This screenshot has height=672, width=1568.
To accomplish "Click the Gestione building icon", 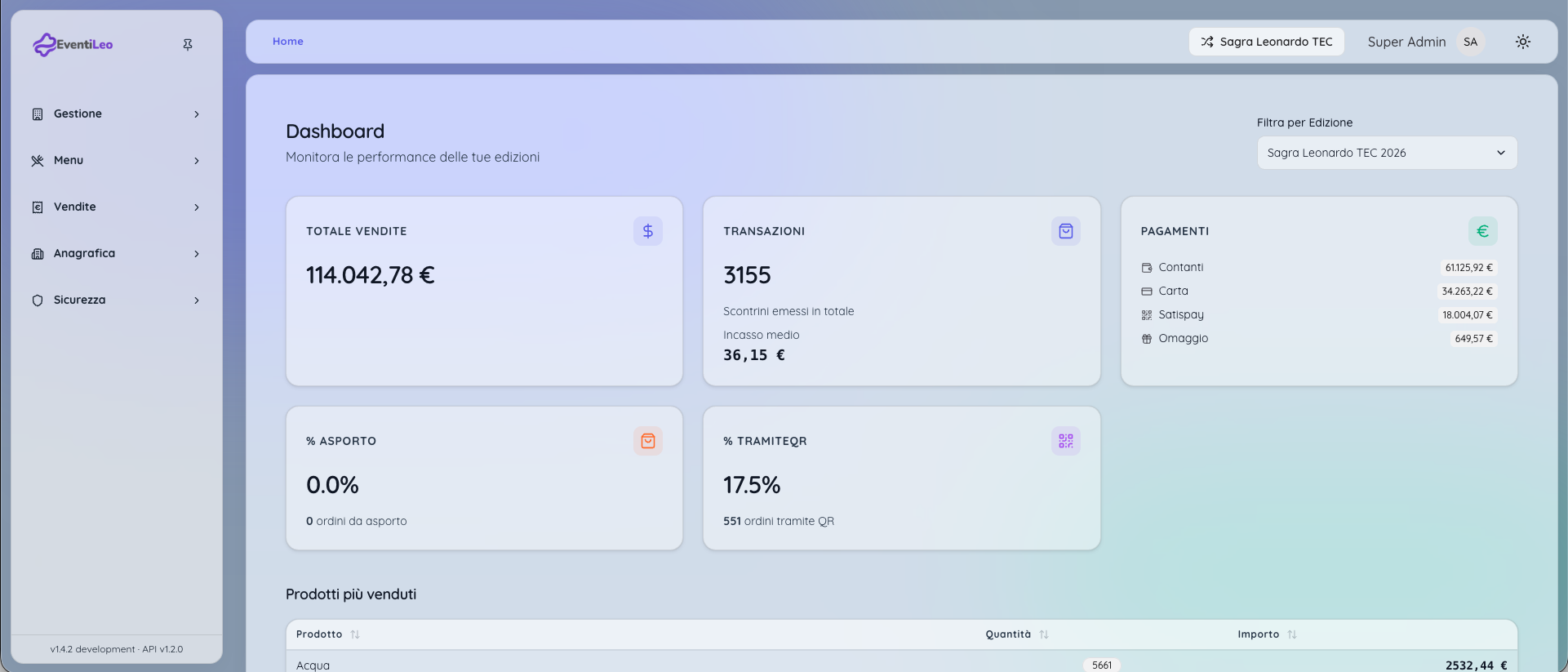I will pyautogui.click(x=38, y=114).
